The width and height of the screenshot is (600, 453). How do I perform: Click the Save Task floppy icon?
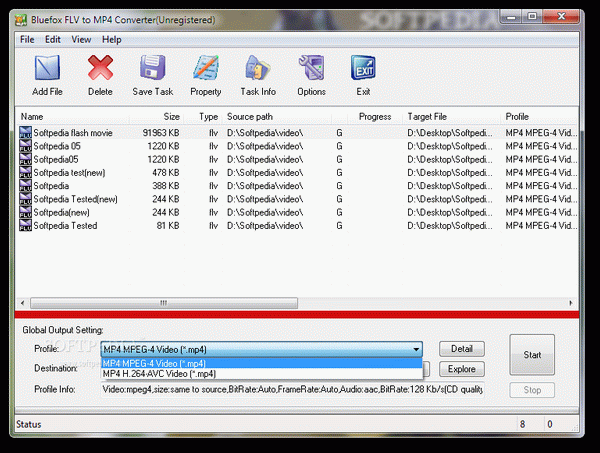[153, 68]
